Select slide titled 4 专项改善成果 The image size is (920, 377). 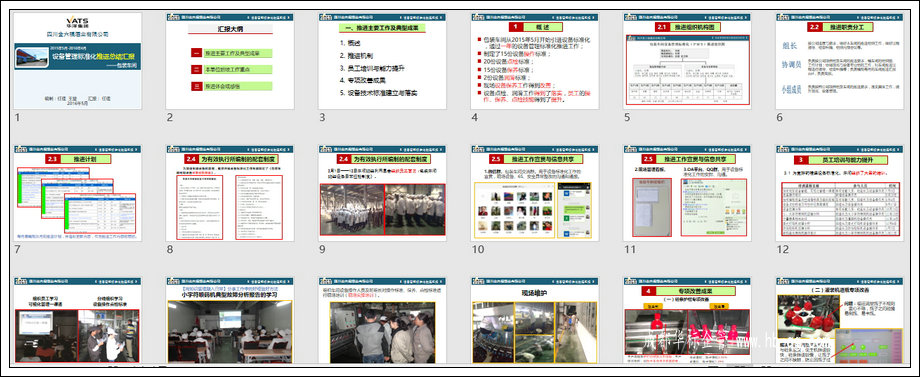[x=687, y=320]
